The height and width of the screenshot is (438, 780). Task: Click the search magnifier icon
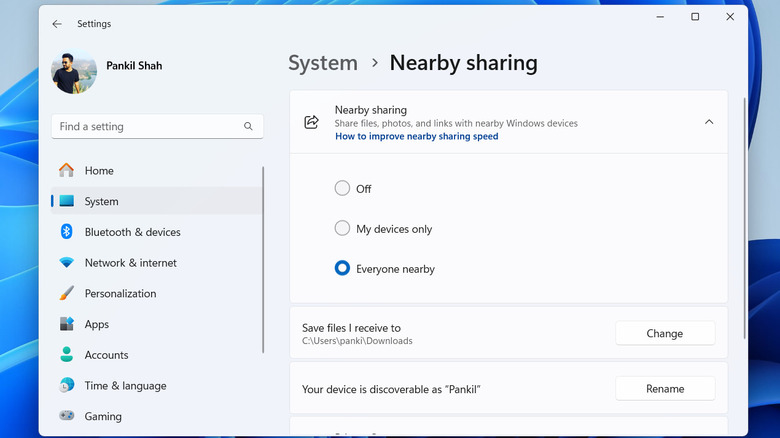click(248, 127)
